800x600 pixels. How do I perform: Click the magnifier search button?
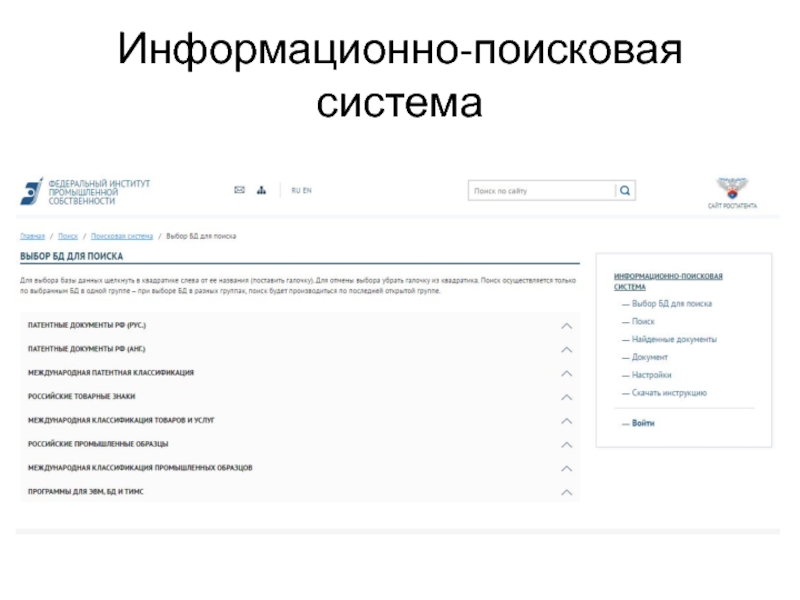coord(625,190)
